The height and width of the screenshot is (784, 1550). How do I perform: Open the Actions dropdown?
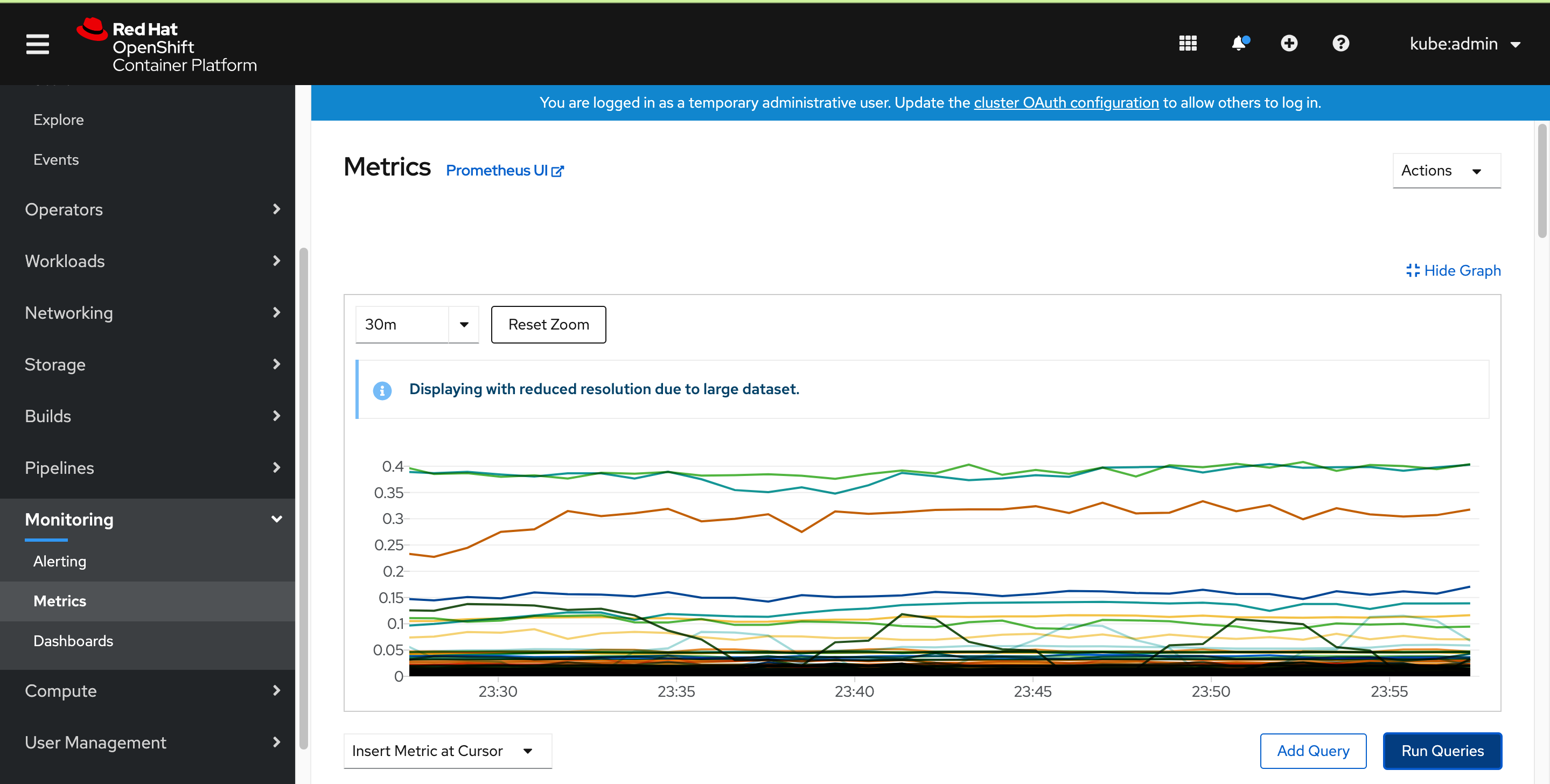coord(1446,171)
